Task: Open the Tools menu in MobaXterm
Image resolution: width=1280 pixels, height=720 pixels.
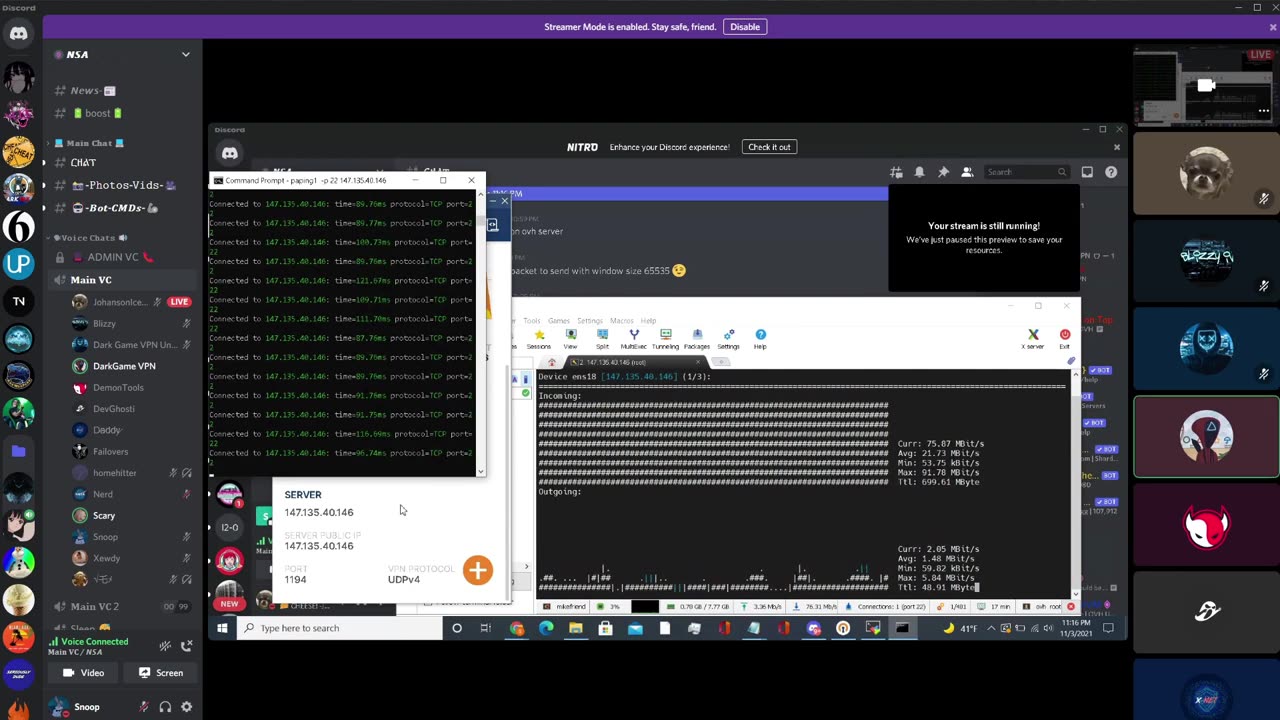Action: click(531, 321)
